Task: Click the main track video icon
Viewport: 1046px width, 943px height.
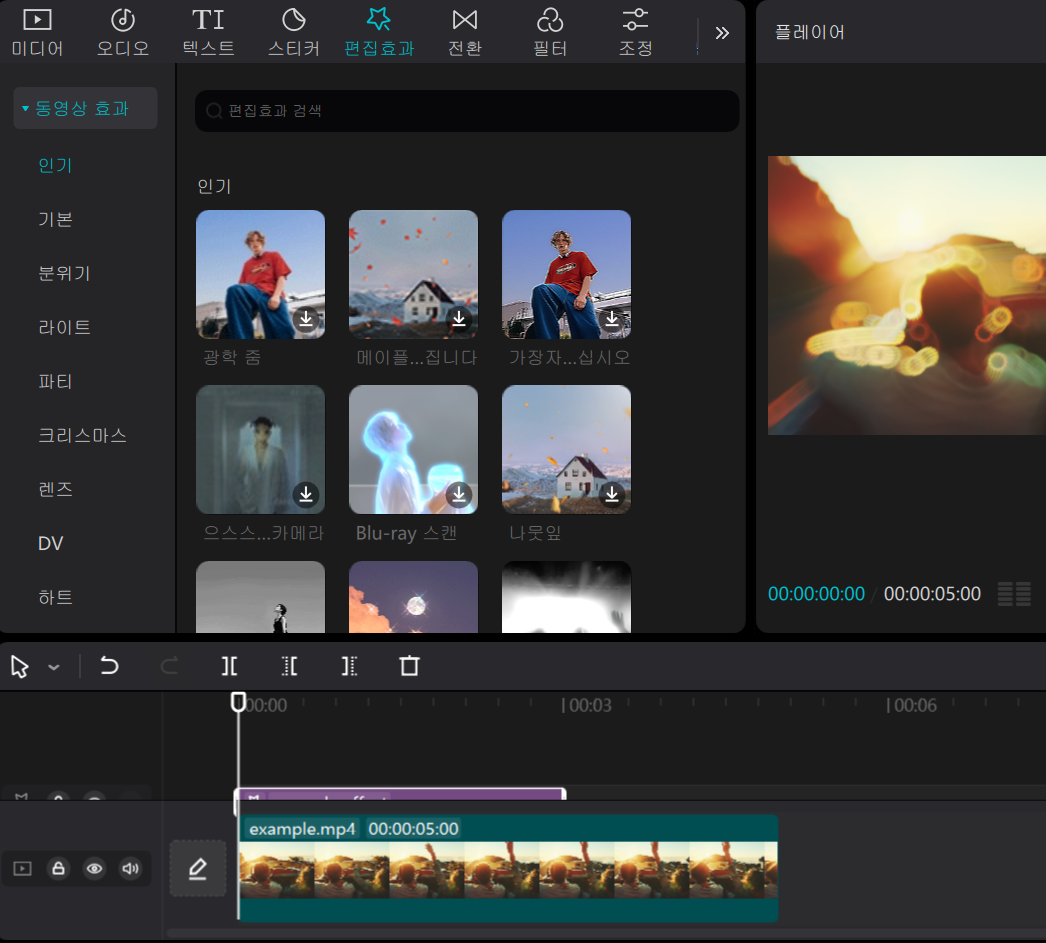Action: point(23,868)
